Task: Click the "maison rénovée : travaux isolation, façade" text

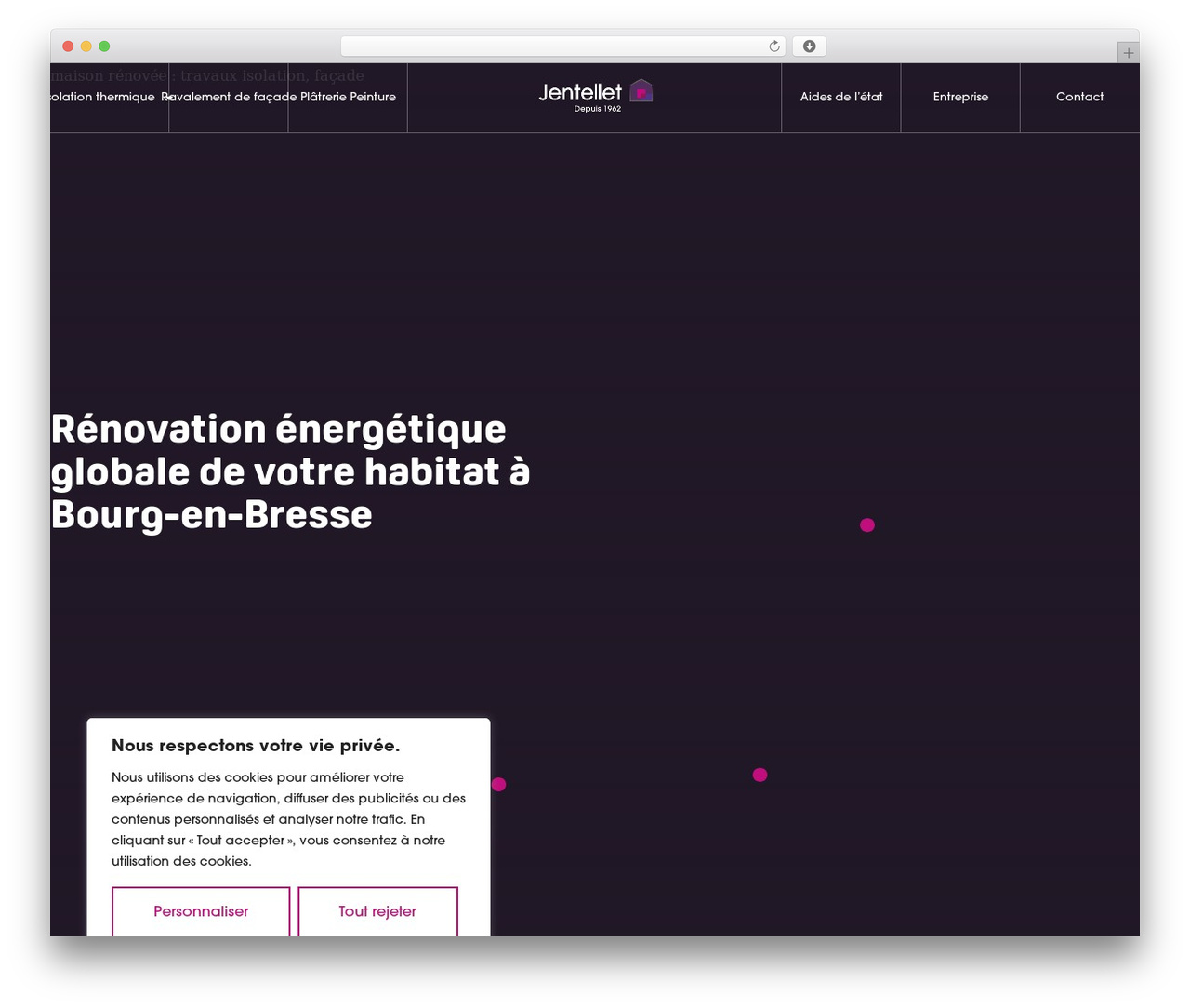Action: pyautogui.click(x=207, y=75)
